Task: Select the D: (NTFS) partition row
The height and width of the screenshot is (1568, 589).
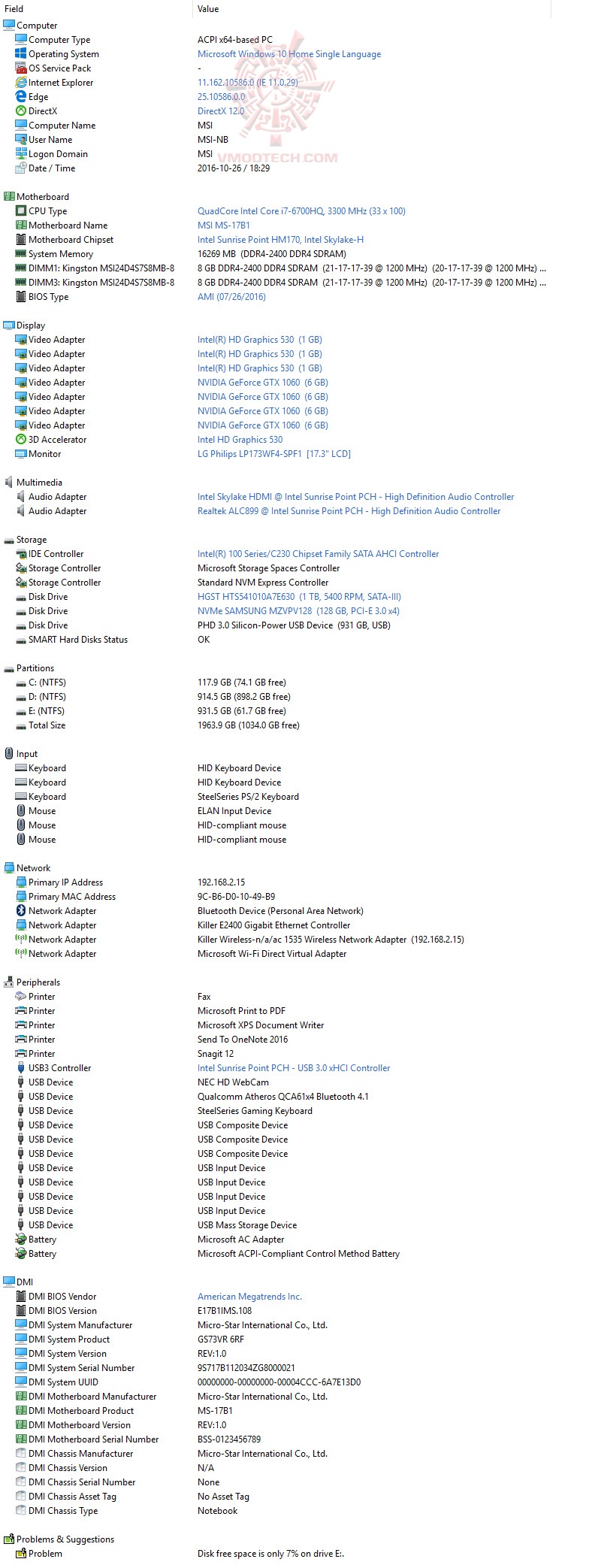Action: [276, 697]
